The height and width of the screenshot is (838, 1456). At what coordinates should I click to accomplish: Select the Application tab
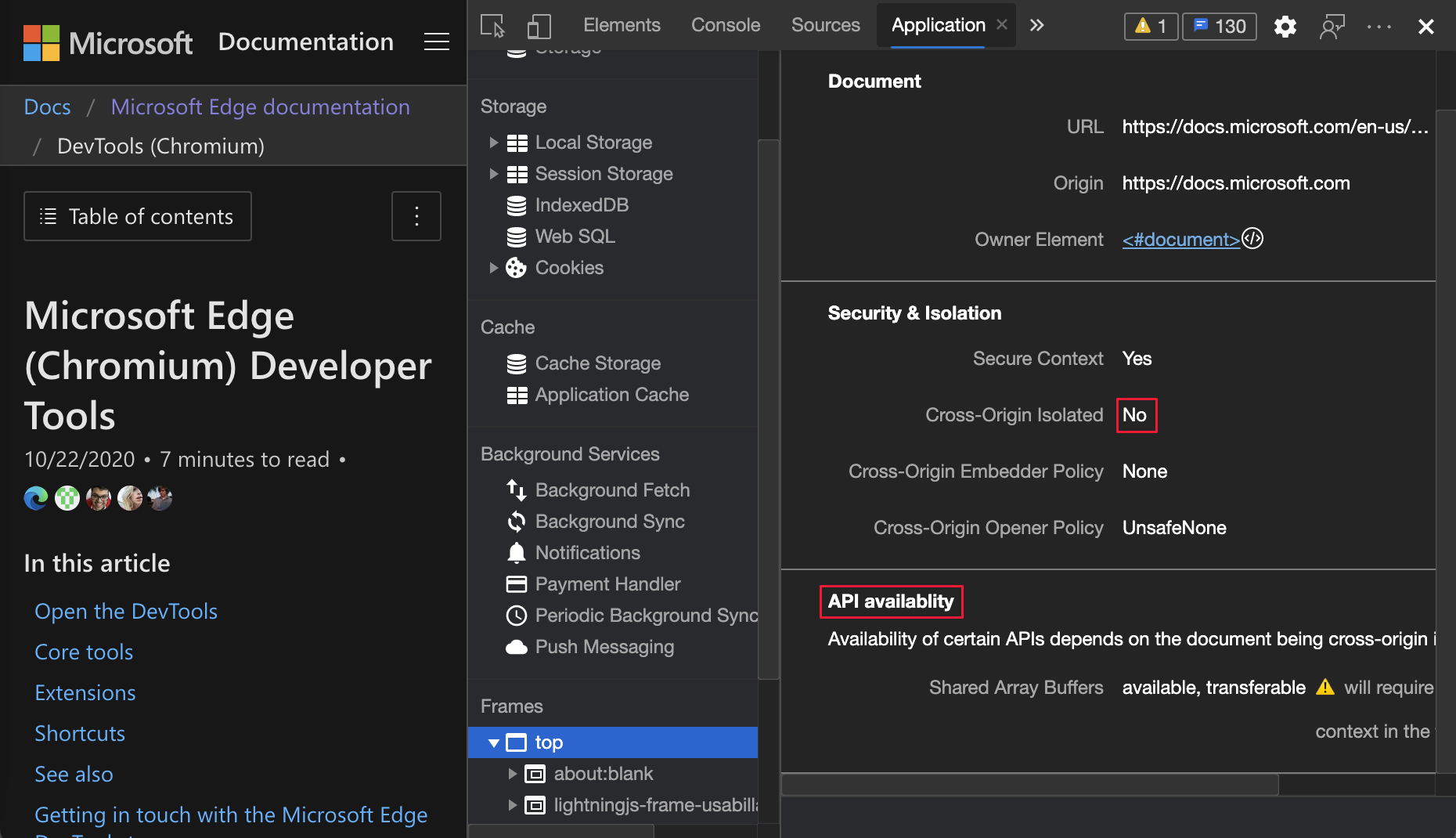coord(938,25)
